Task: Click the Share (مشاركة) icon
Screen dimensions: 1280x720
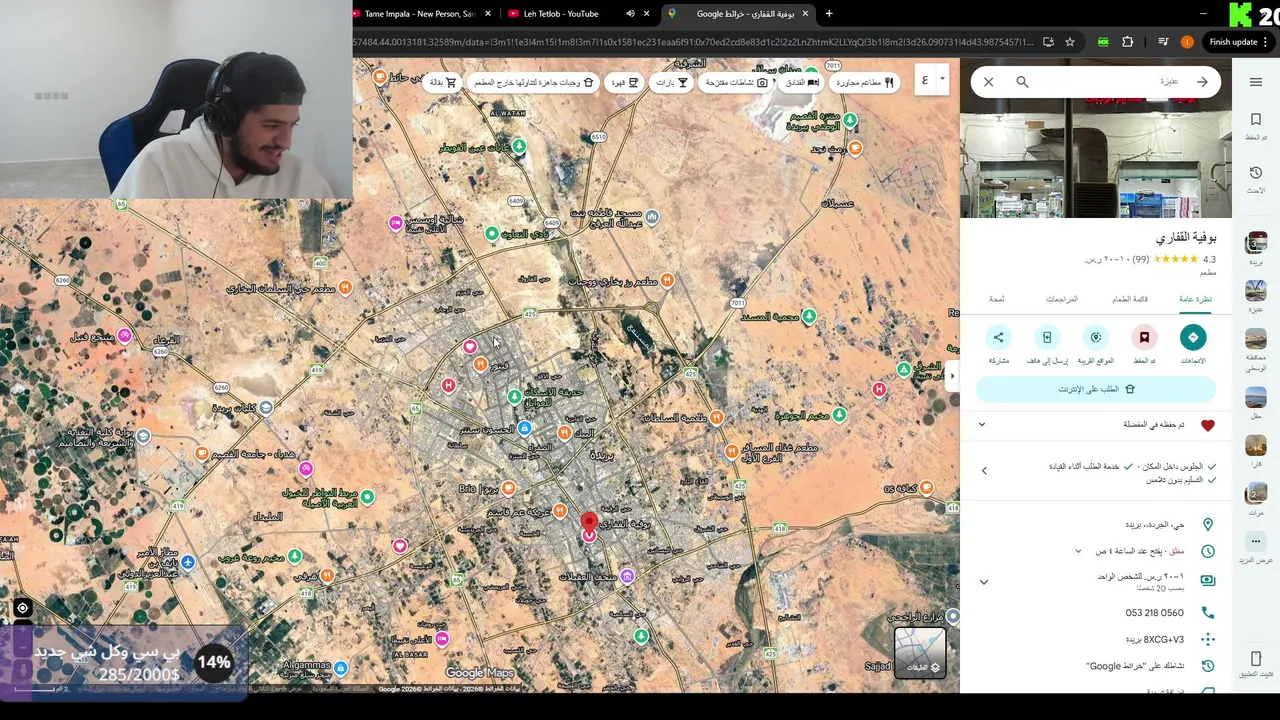Action: coord(998,337)
